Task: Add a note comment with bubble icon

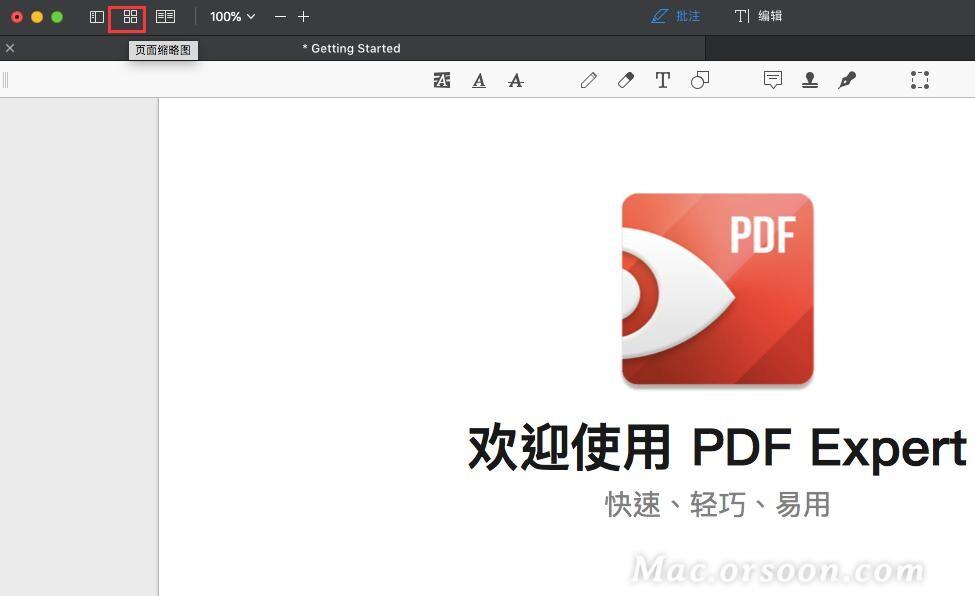Action: coord(773,80)
